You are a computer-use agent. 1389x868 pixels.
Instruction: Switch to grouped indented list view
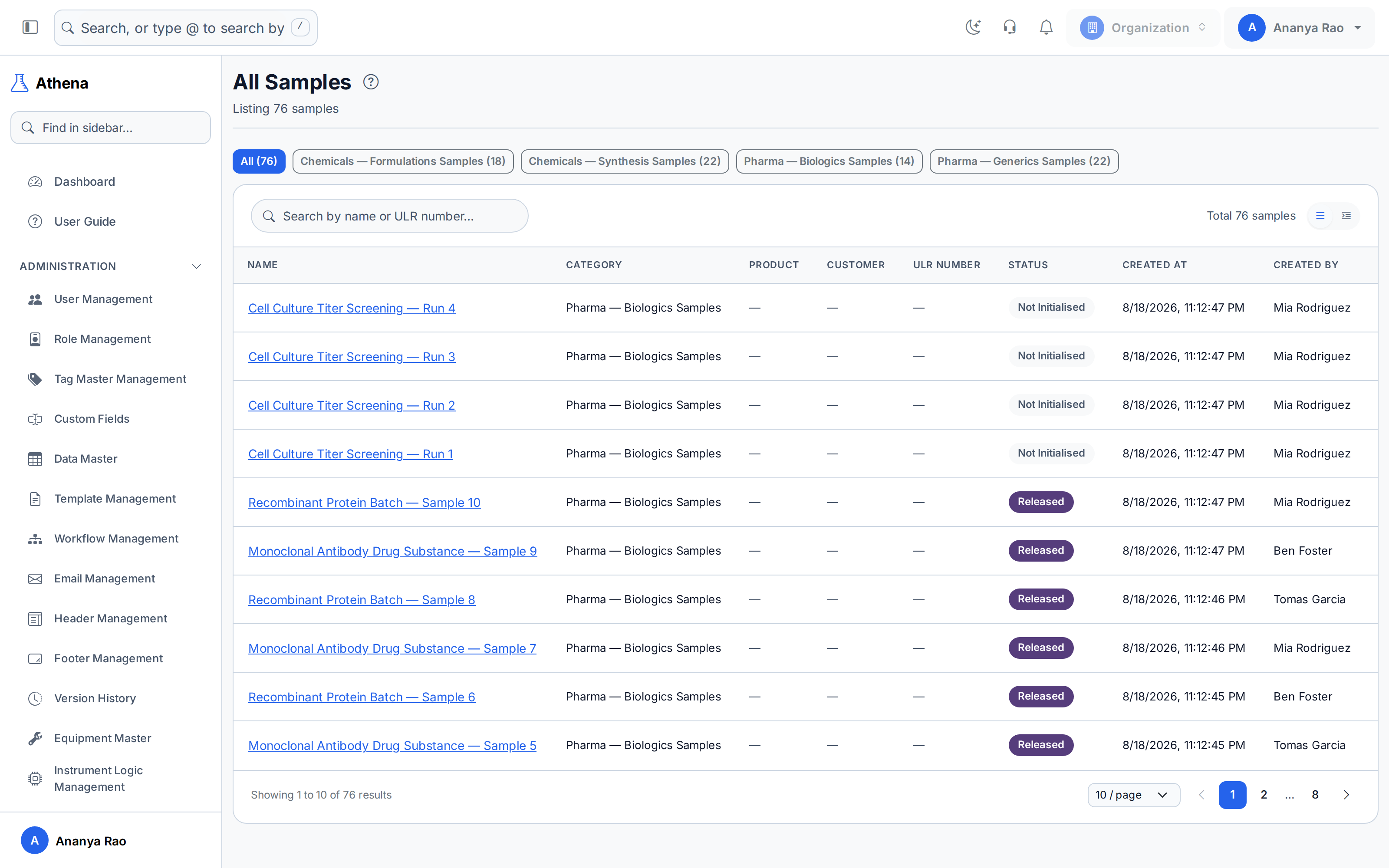(1346, 216)
